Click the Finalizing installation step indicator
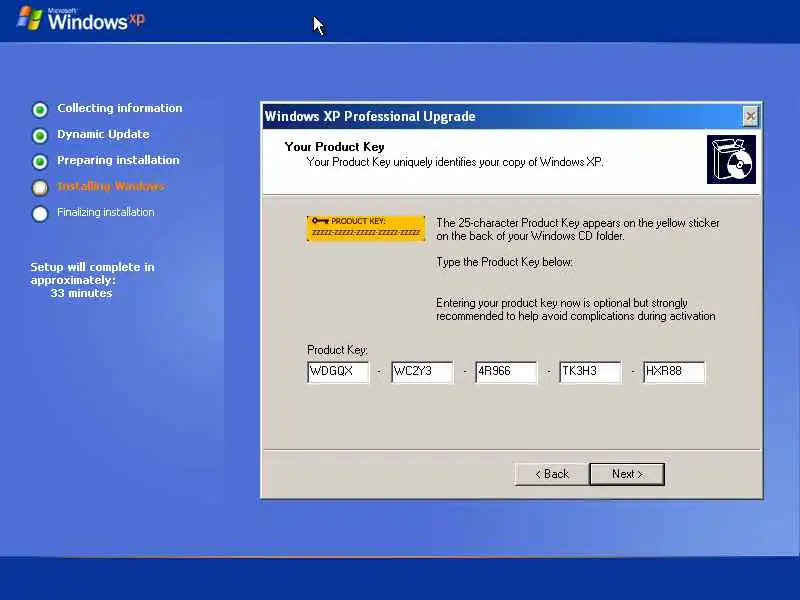Screen dimensions: 800x600 tap(40, 213)
